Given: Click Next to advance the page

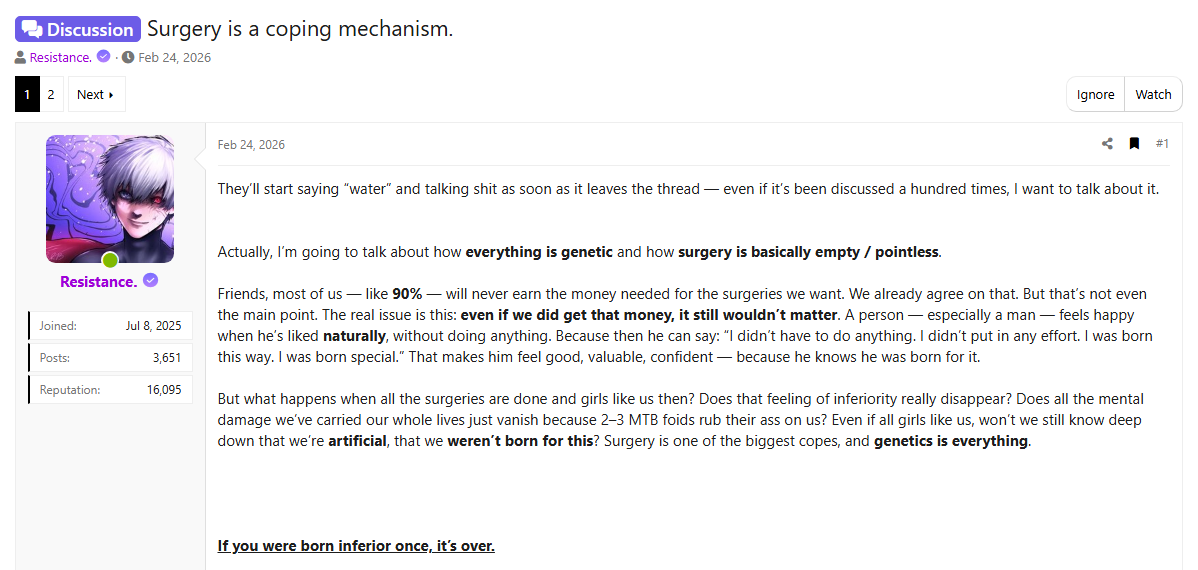Looking at the screenshot, I should click(96, 94).
